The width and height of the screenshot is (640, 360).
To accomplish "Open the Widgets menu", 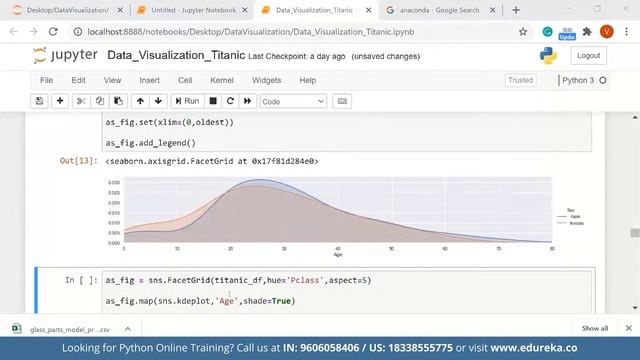I will pyautogui.click(x=266, y=80).
